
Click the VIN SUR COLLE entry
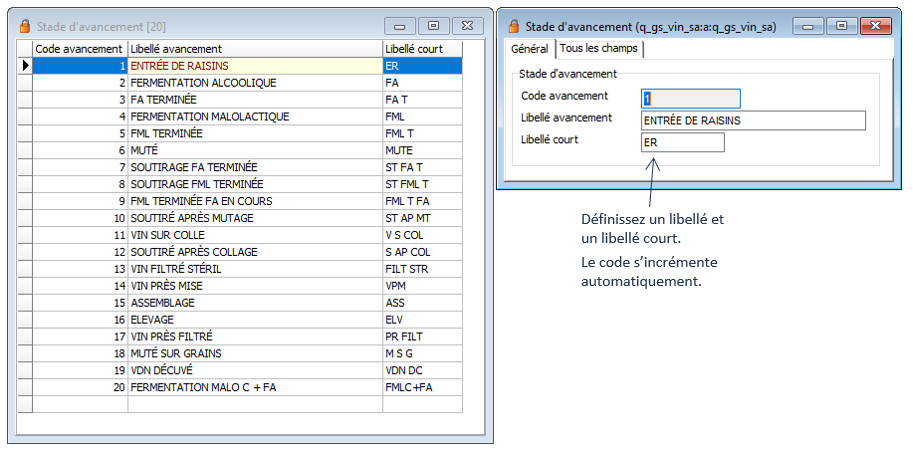(167, 234)
